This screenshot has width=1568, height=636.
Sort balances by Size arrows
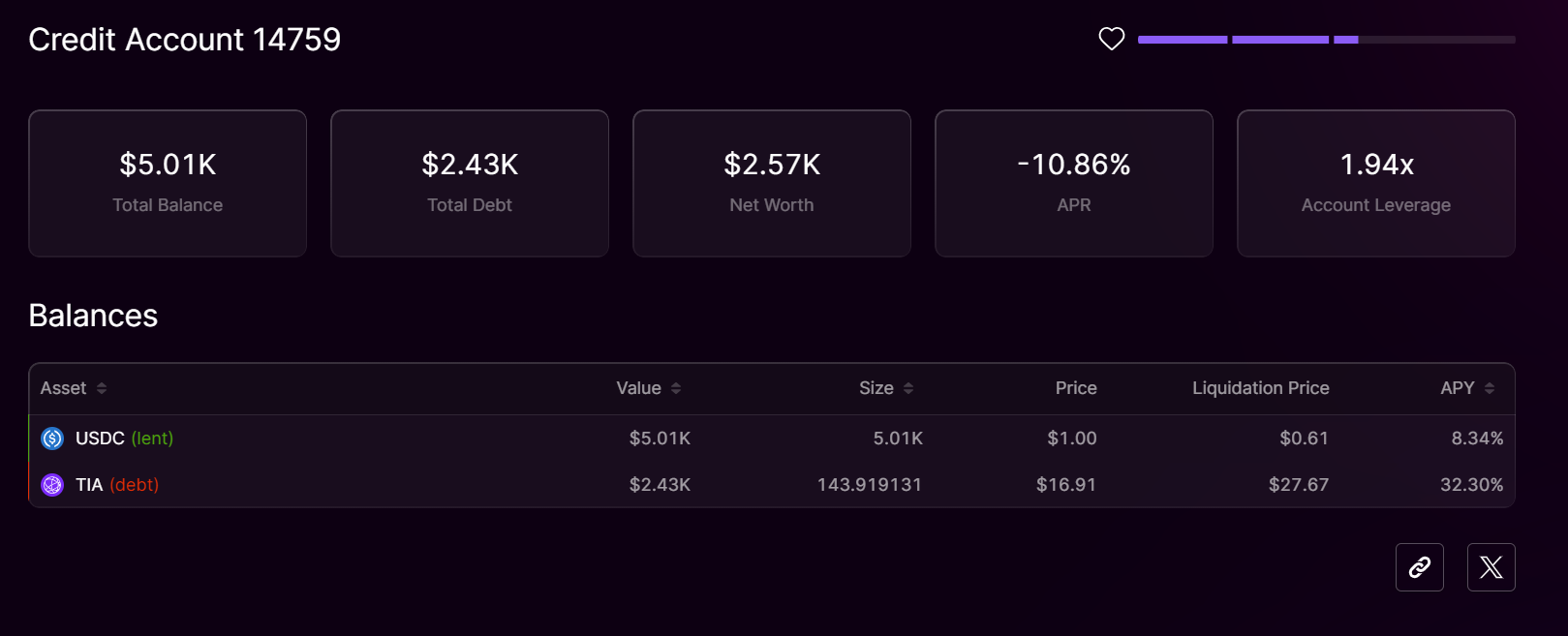click(908, 388)
